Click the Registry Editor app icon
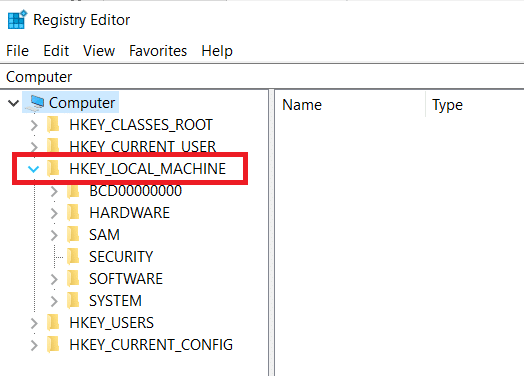The width and height of the screenshot is (524, 376). click(x=17, y=20)
